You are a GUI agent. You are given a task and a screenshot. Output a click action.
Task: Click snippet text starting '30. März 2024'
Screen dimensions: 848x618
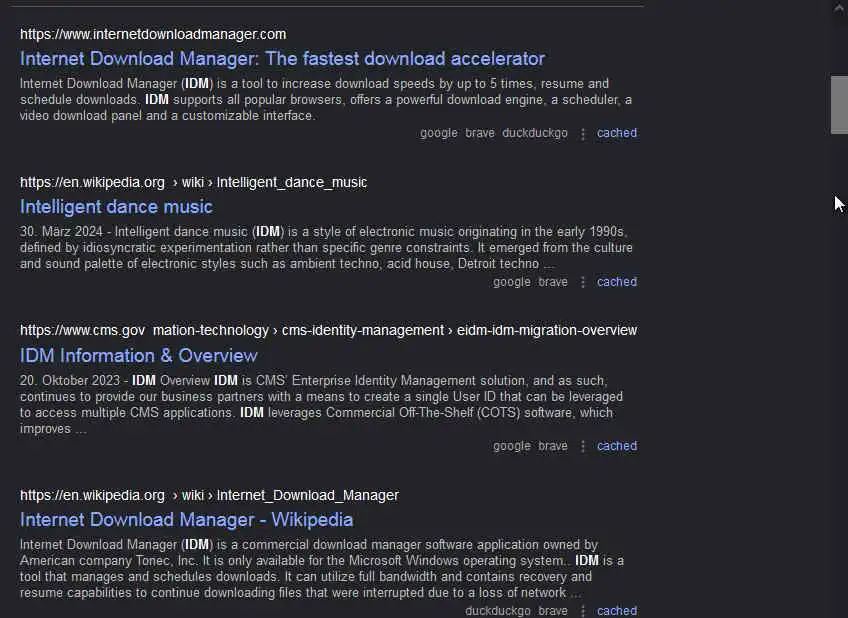326,248
